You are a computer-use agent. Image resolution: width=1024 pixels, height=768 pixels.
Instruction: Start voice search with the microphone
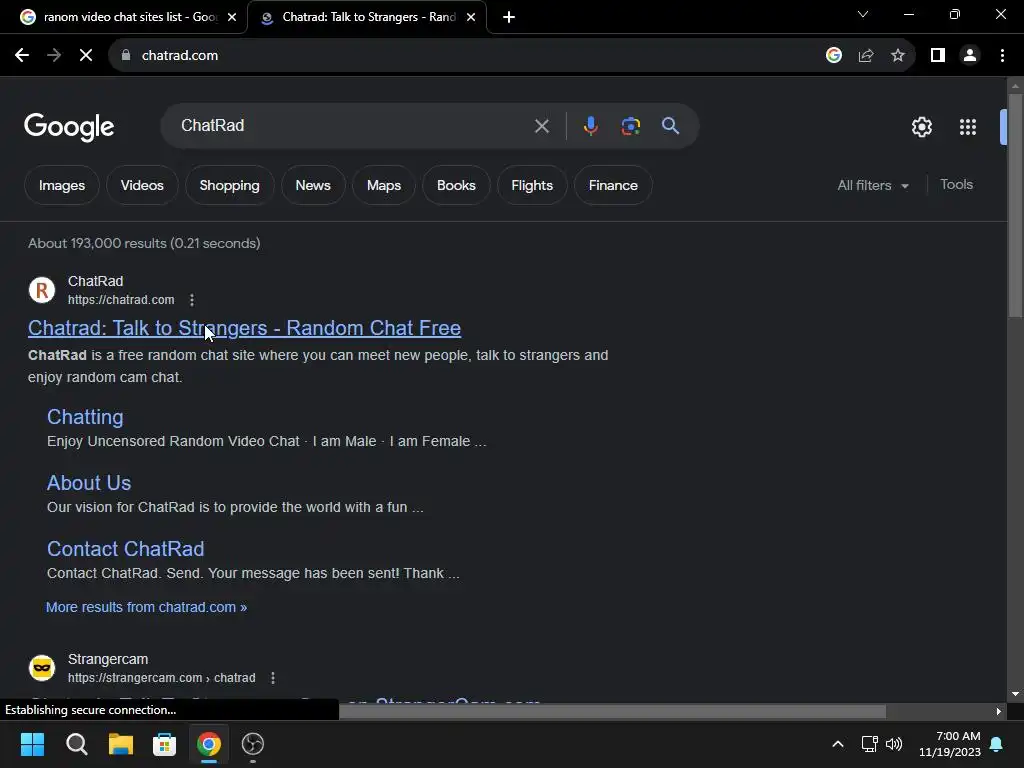590,126
